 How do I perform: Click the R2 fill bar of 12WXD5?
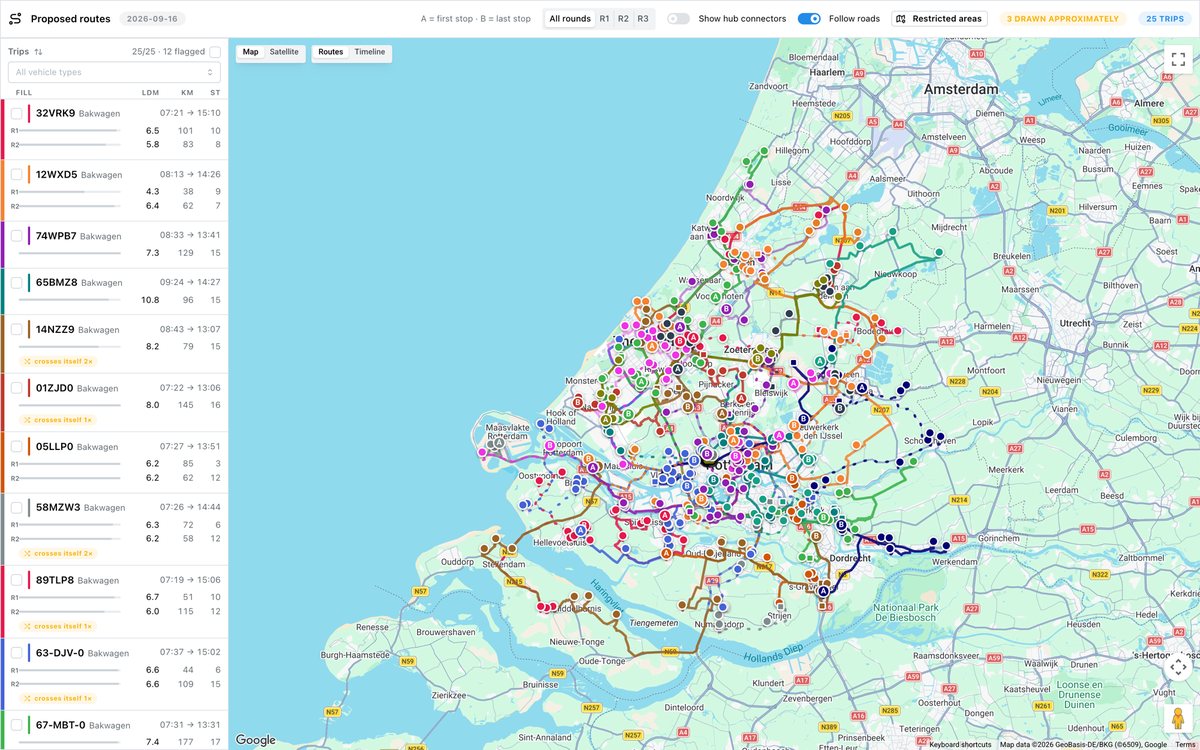(x=70, y=206)
